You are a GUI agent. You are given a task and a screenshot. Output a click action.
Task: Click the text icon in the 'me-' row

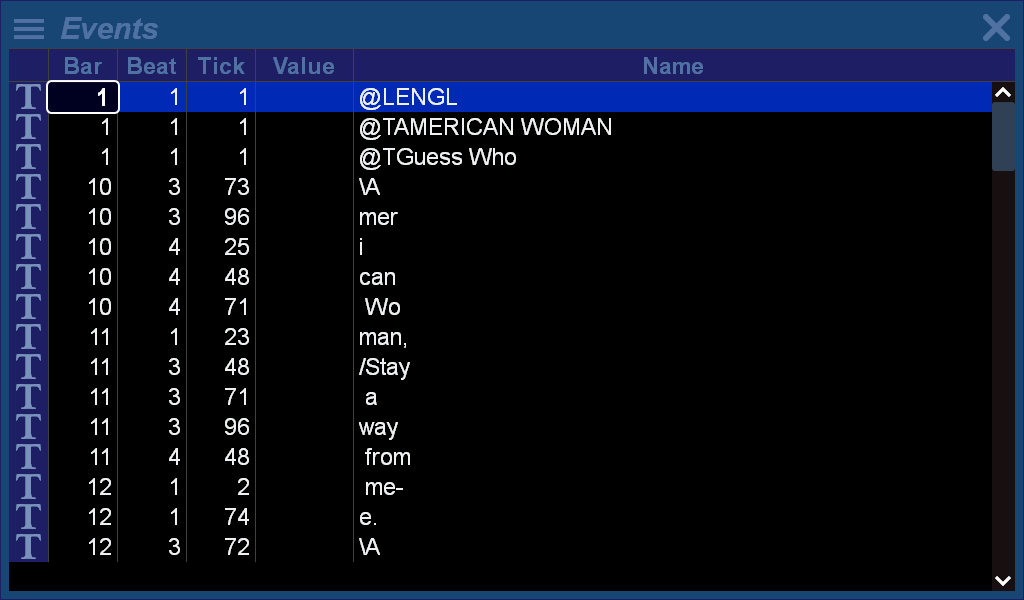click(29, 487)
